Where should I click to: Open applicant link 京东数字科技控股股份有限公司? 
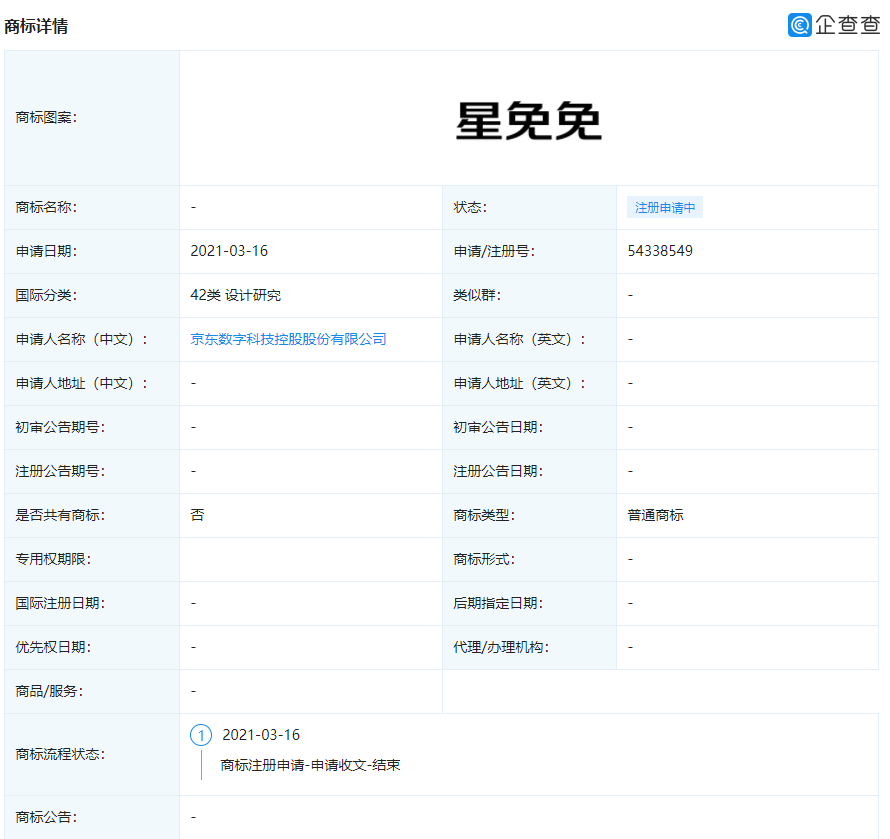(288, 339)
